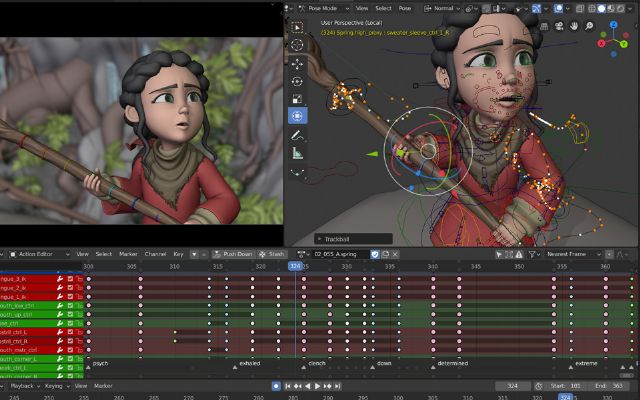Switch to material preview shading
This screenshot has height=400, width=640.
tap(611, 9)
